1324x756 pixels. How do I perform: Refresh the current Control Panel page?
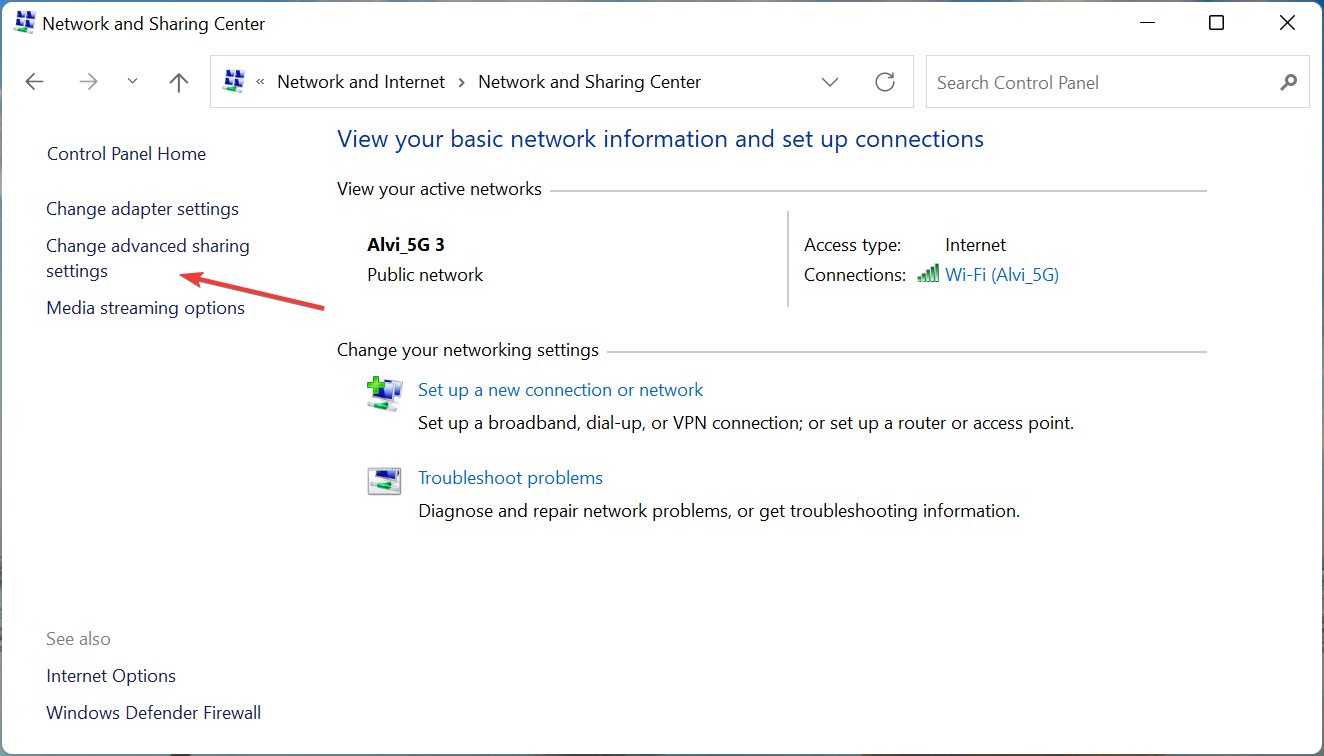coord(885,82)
